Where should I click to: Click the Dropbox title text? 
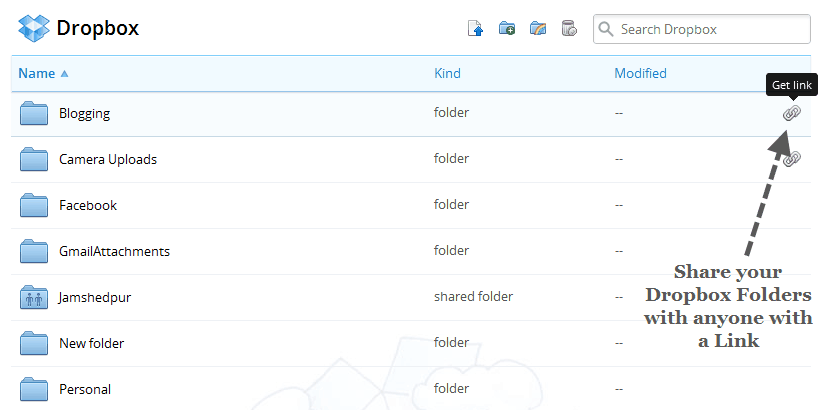click(97, 28)
